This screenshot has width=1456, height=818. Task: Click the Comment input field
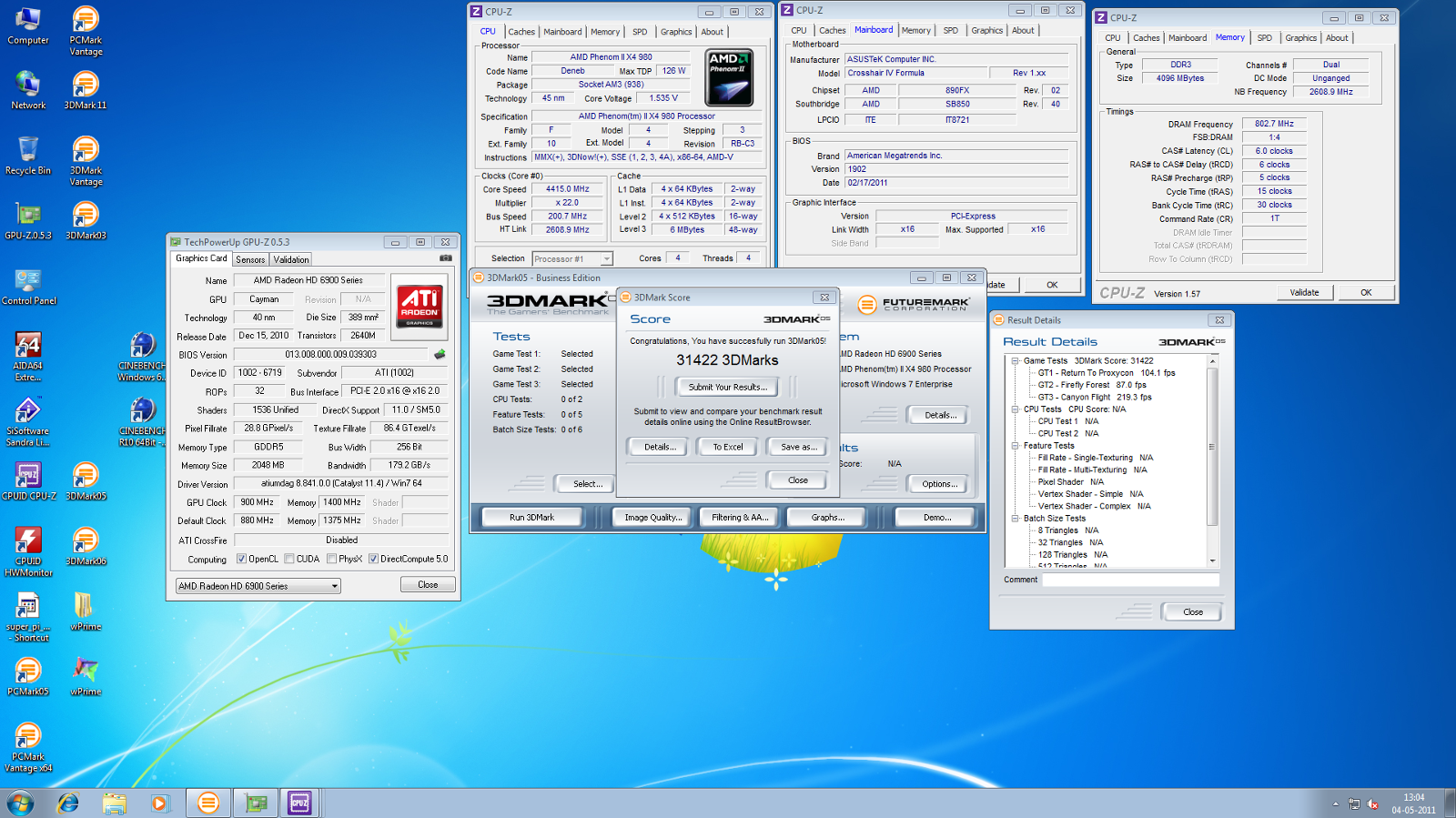pyautogui.click(x=1130, y=580)
